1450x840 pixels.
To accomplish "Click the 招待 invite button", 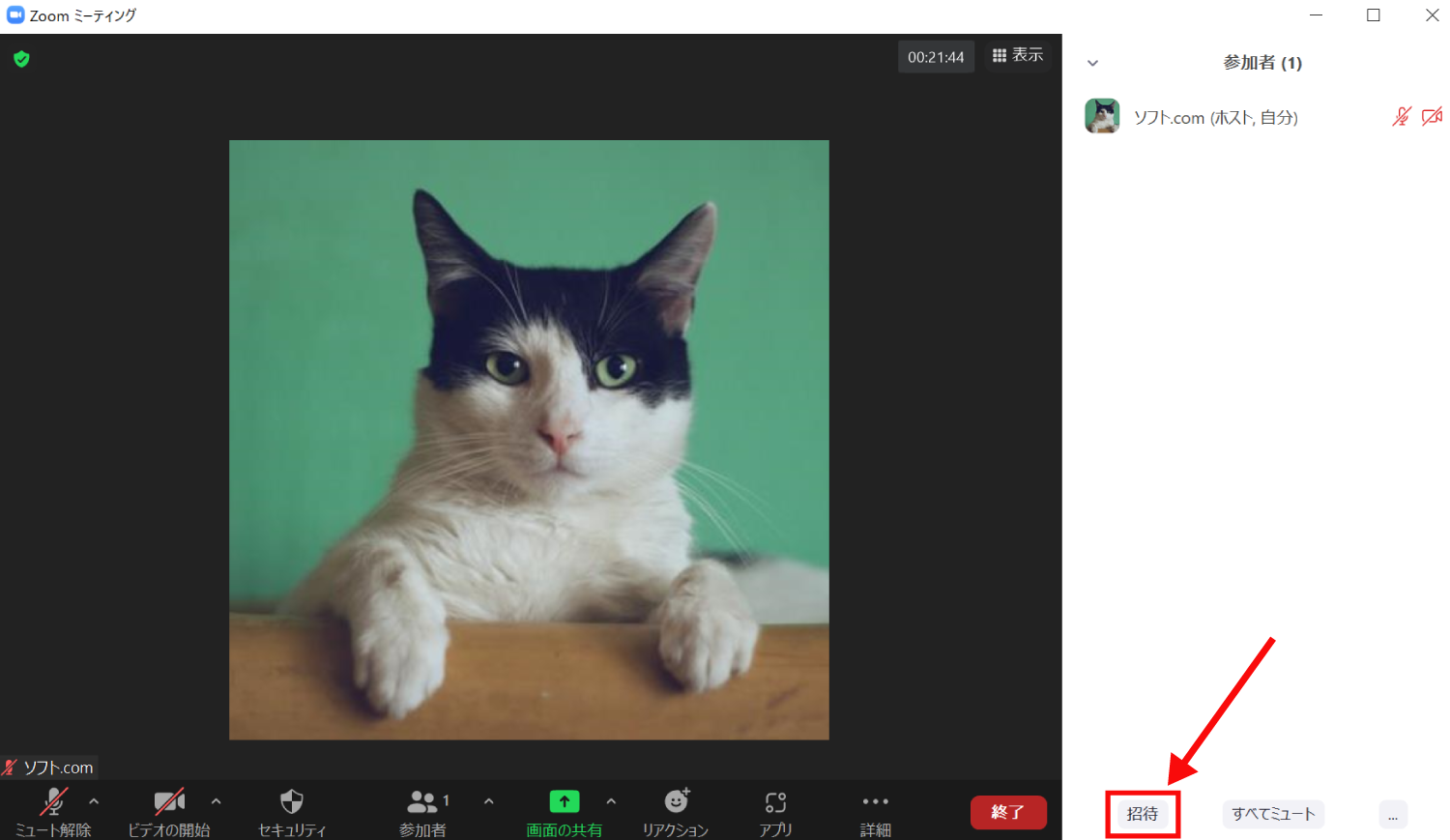I will [x=1143, y=814].
